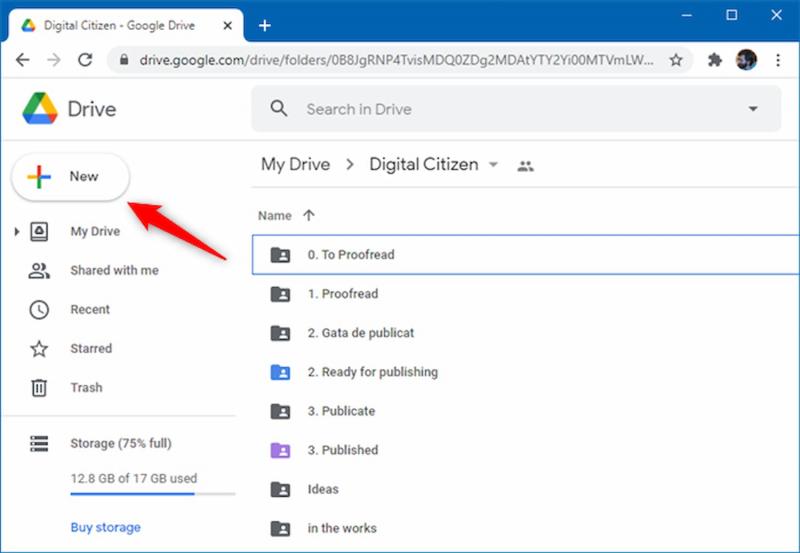Click the folder icon of 2. Gata de publicat
Viewport: 800px width, 553px height.
(280, 333)
